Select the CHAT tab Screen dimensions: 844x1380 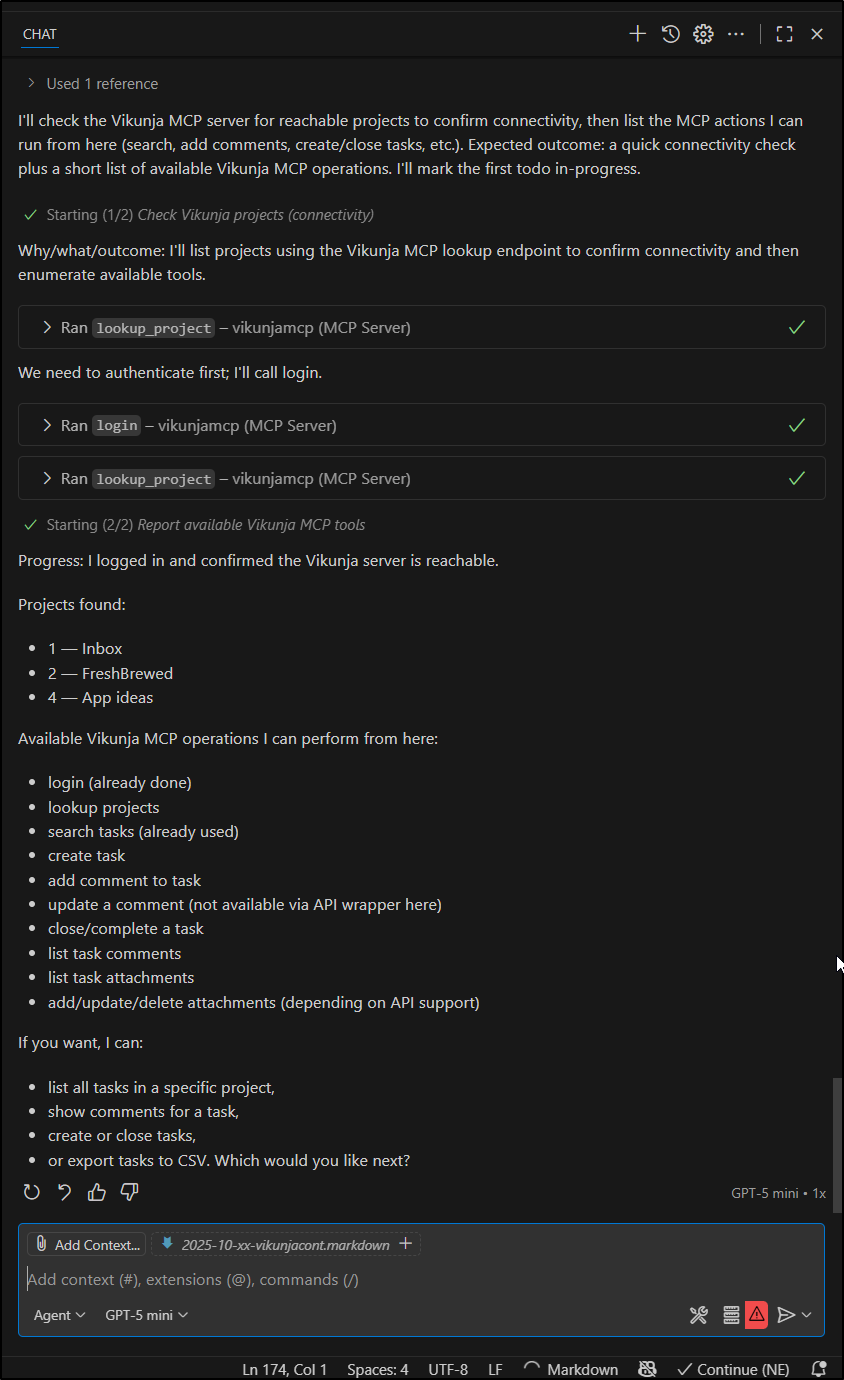(39, 34)
